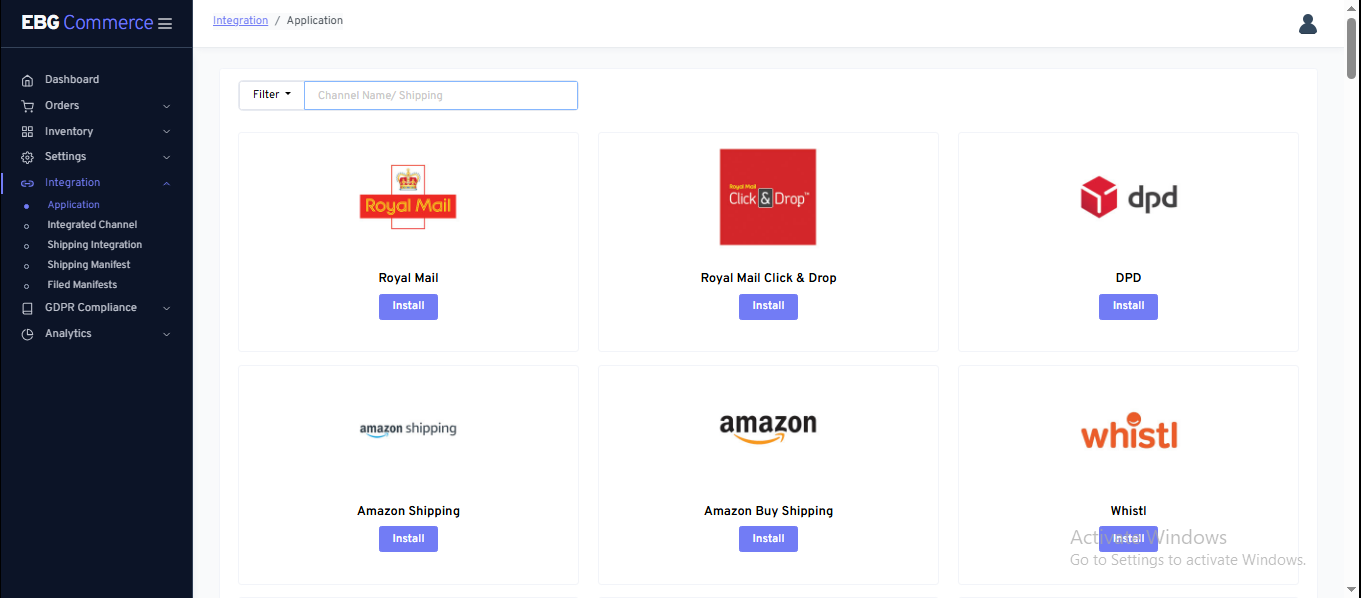
Task: Focus the Channel Name/Shipping search field
Action: point(440,95)
